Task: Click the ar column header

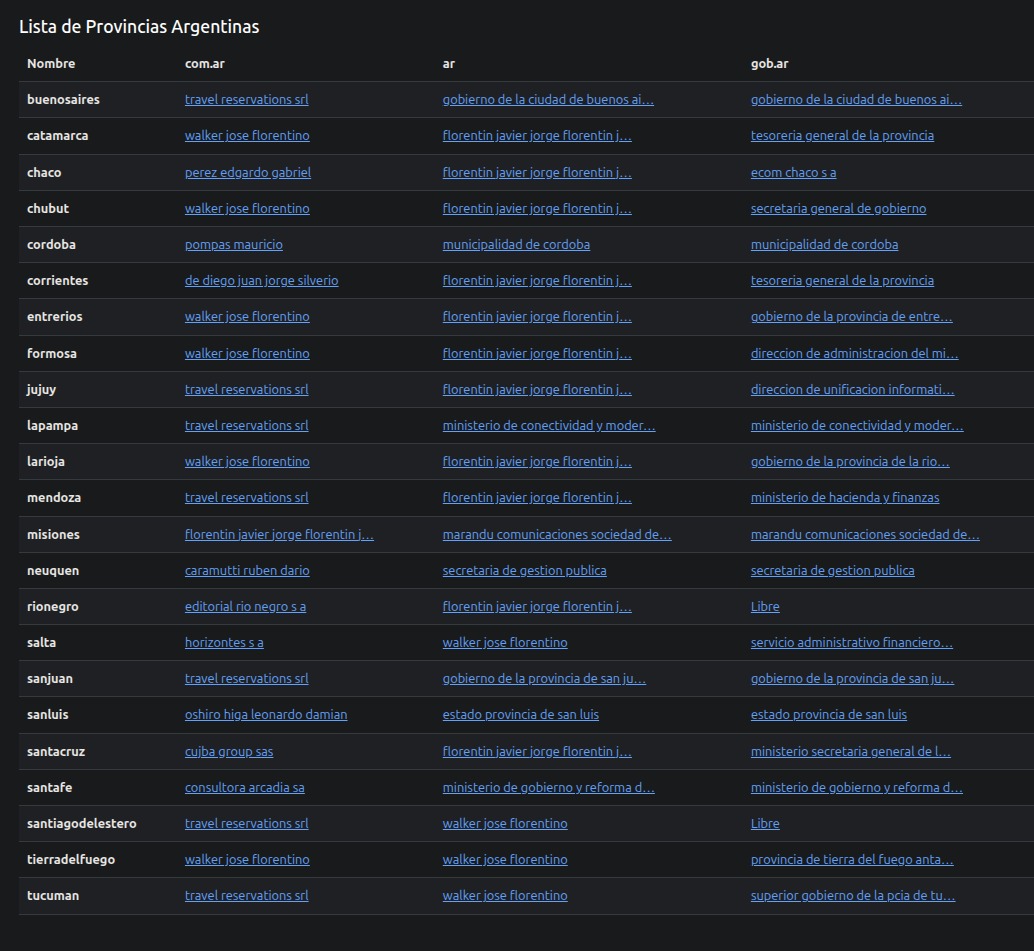Action: point(448,64)
